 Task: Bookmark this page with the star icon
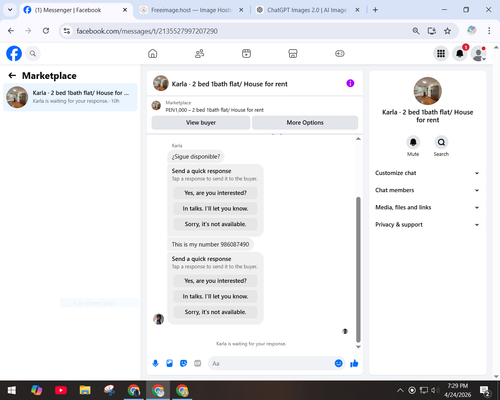click(447, 31)
